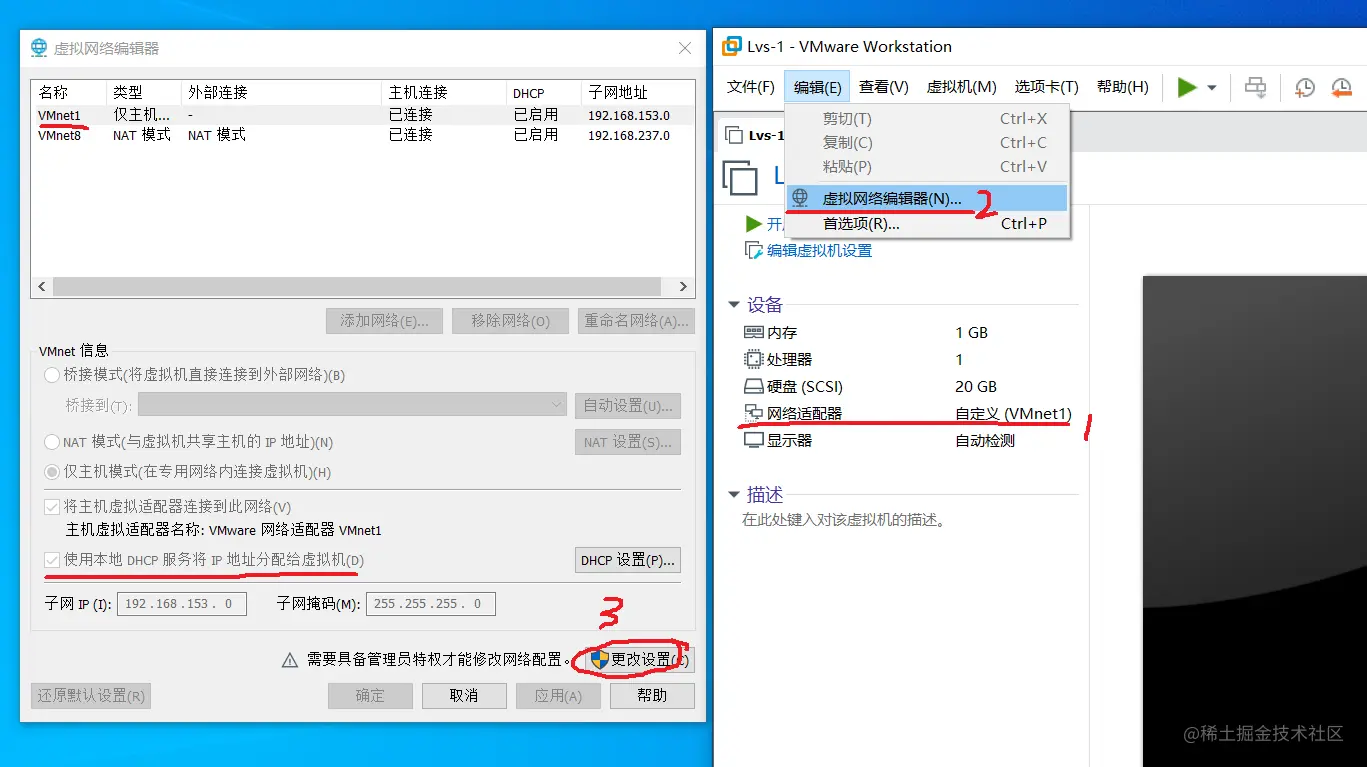Click 移除网络(O) button

[x=510, y=321]
